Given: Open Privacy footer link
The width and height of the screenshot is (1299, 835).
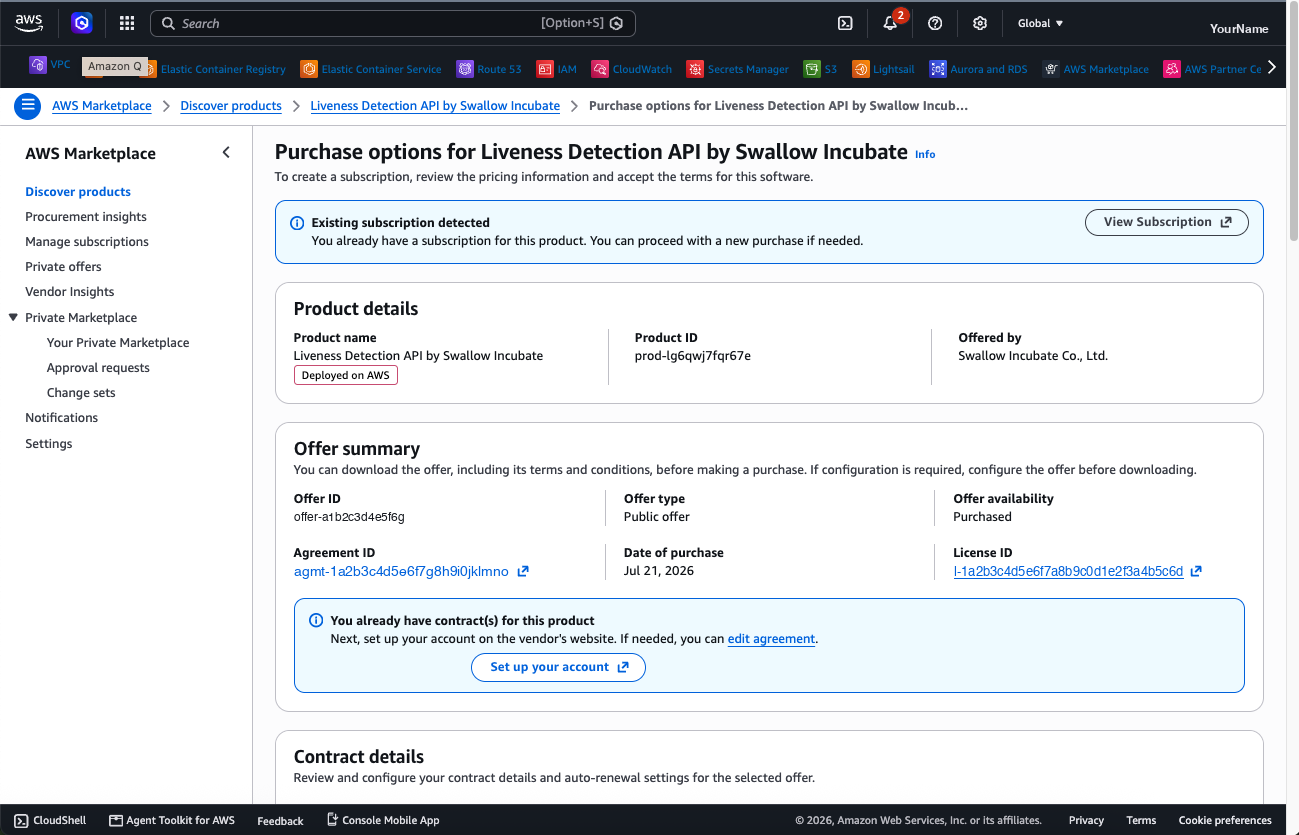Looking at the screenshot, I should click(1086, 820).
